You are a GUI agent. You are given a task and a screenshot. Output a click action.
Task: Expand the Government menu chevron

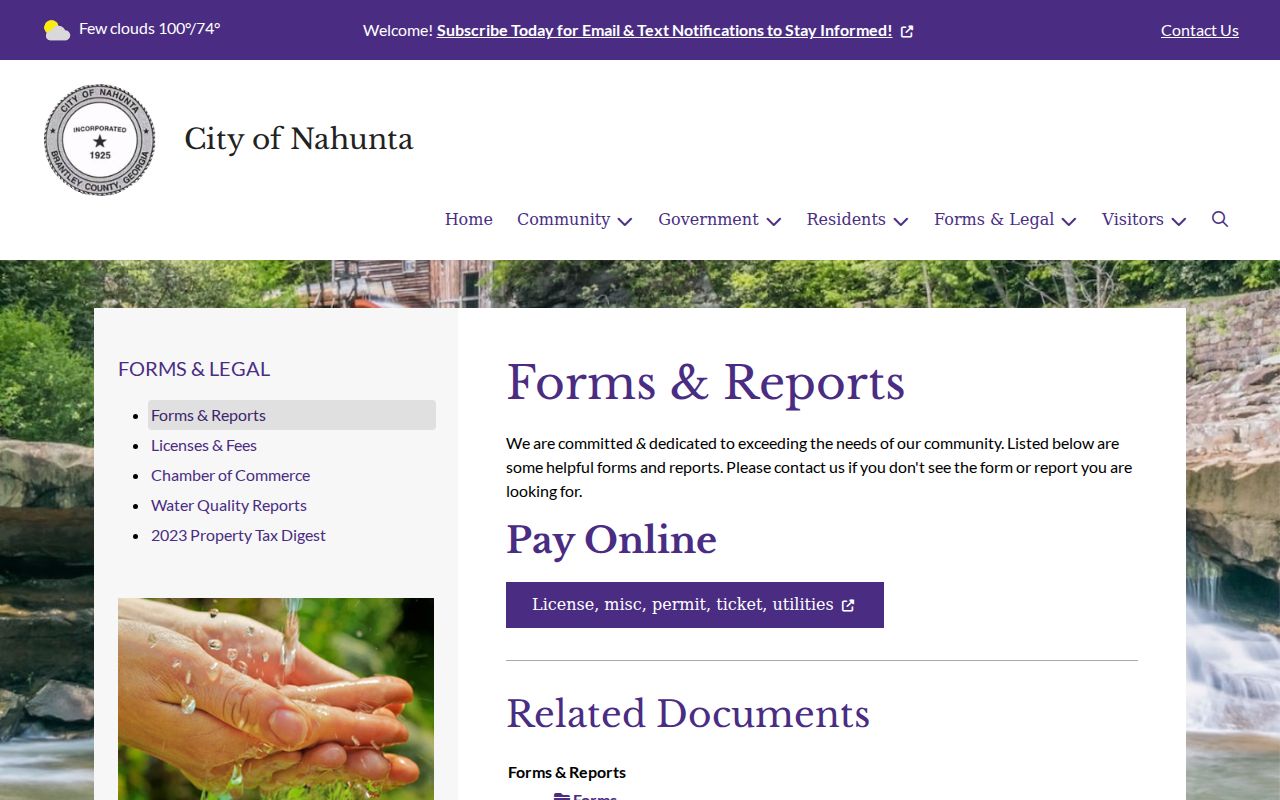774,221
